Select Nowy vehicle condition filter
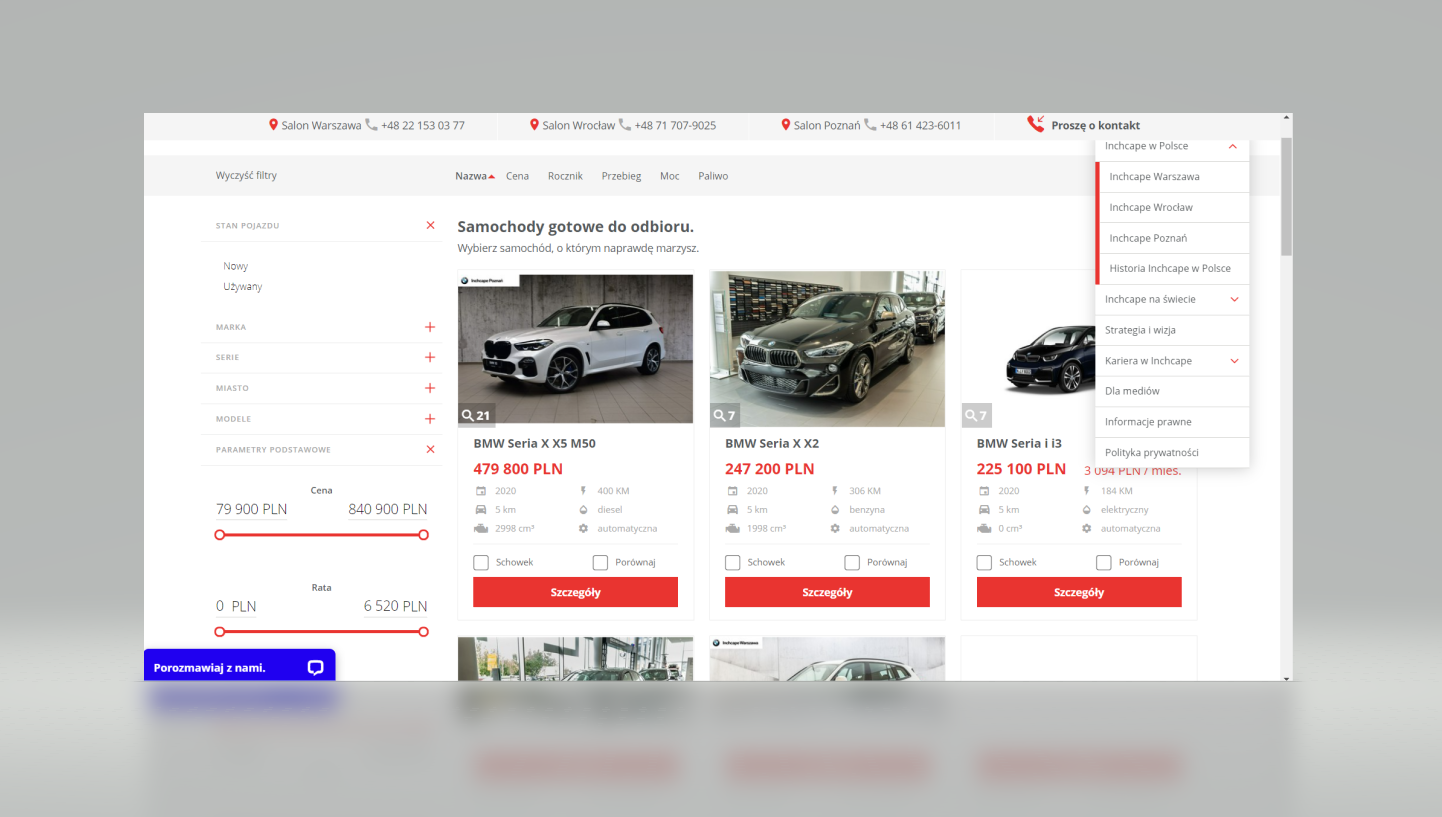1442x817 pixels. tap(236, 267)
